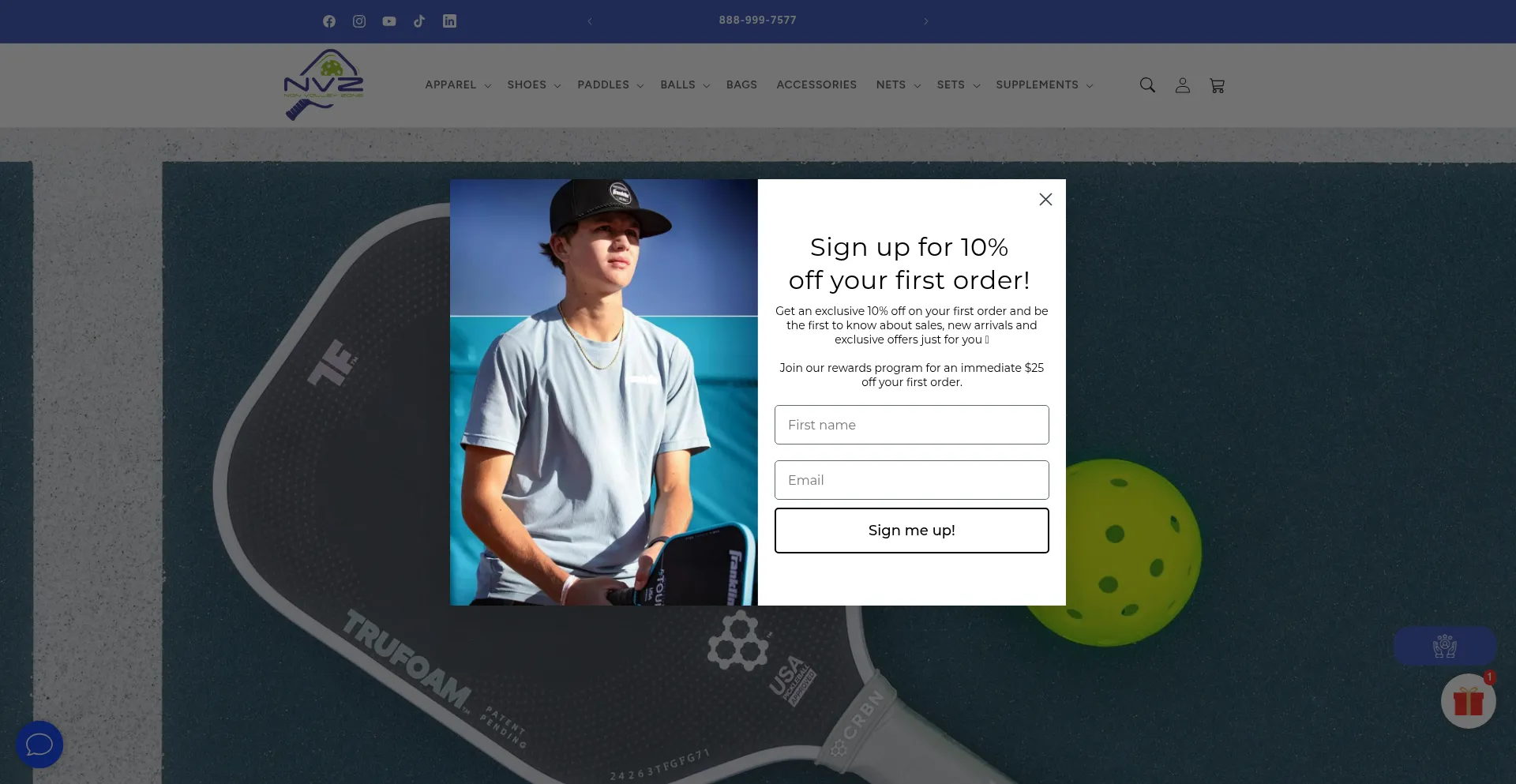Open the YouTube social link
Image resolution: width=1516 pixels, height=784 pixels.
pyautogui.click(x=389, y=21)
